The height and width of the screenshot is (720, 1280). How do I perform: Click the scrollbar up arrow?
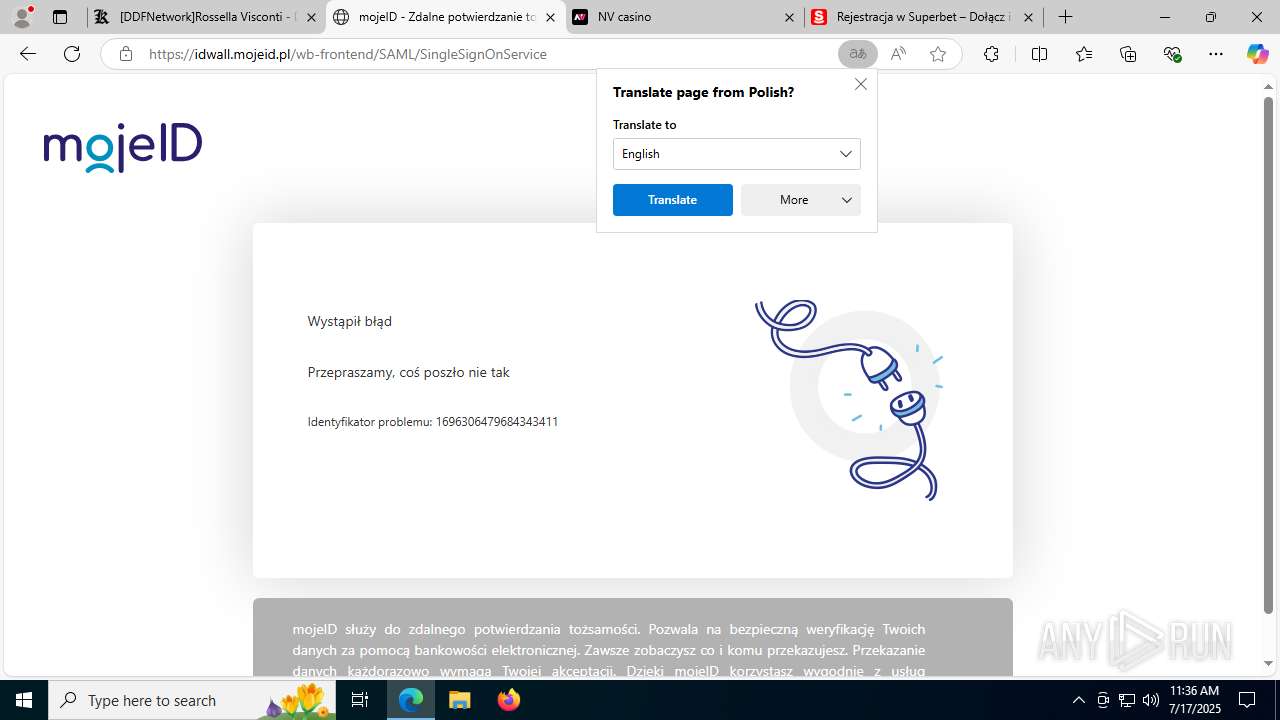[1268, 87]
